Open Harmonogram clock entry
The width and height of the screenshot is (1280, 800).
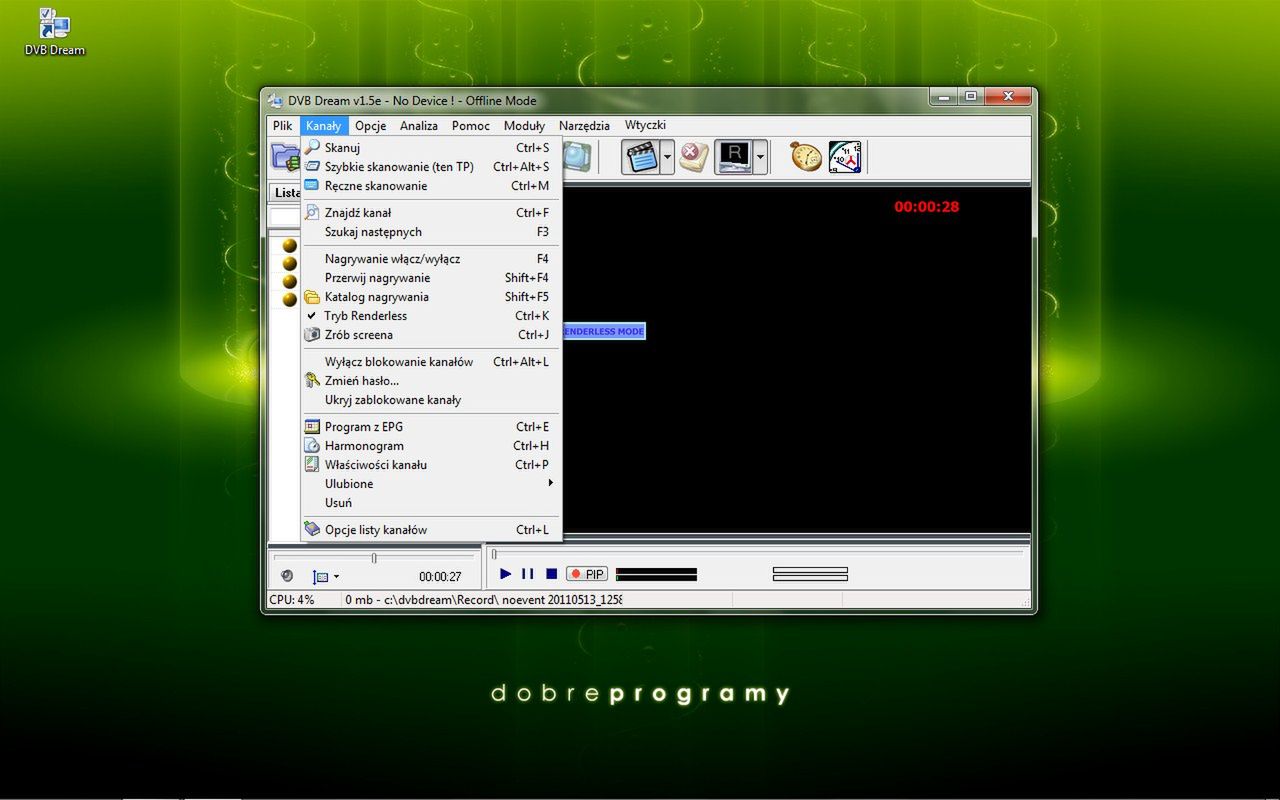pyautogui.click(x=431, y=446)
